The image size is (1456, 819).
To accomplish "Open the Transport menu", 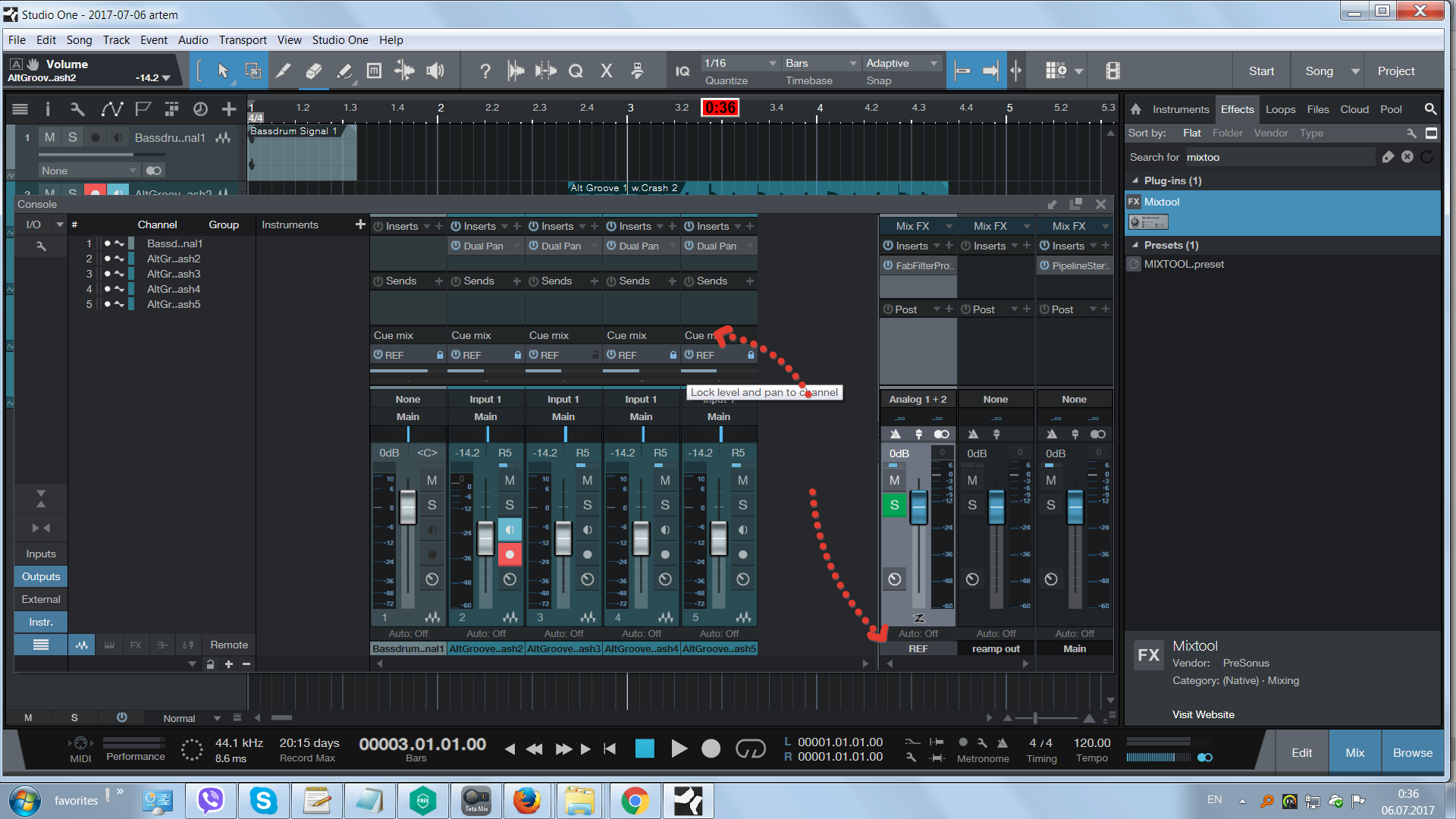I will pyautogui.click(x=243, y=40).
